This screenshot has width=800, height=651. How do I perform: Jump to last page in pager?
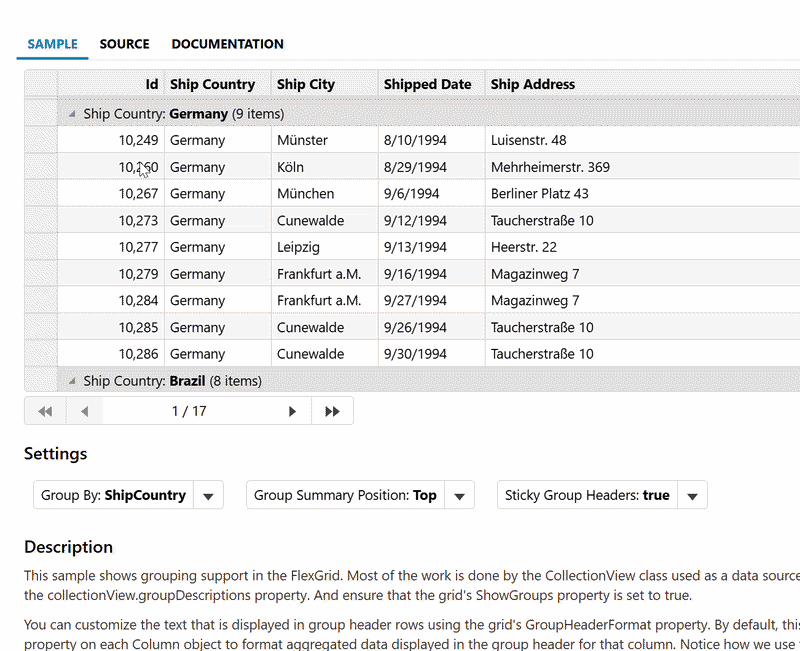pyautogui.click(x=332, y=411)
